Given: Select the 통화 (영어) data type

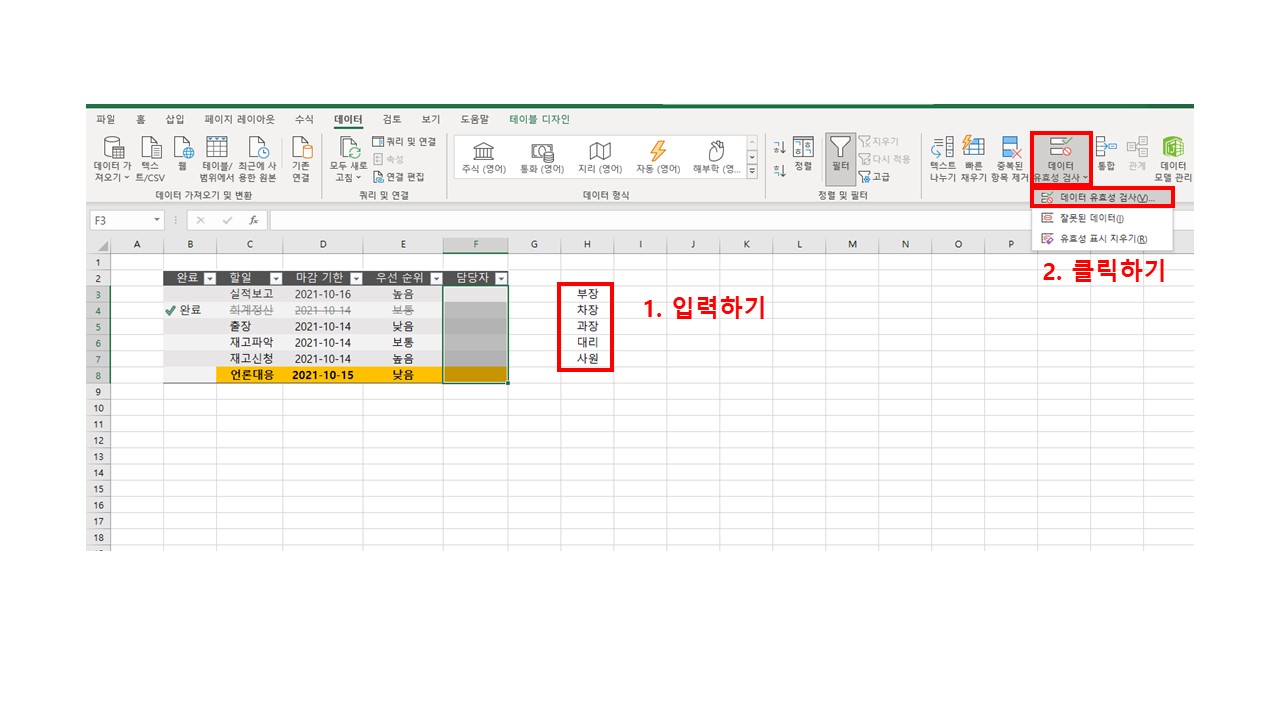Looking at the screenshot, I should pos(542,157).
